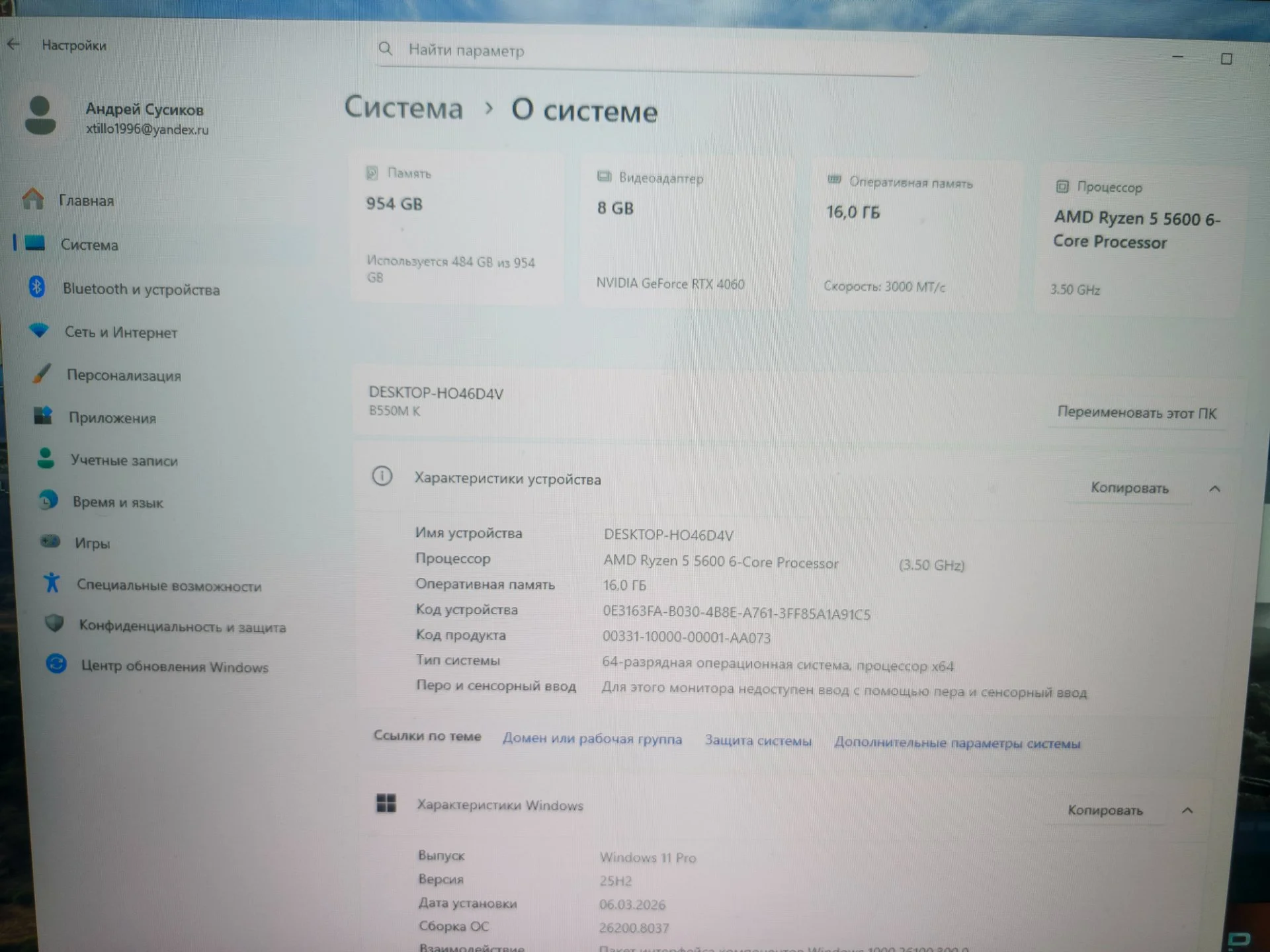Click OS build value 26200.8037
Viewport: 1270px width, 952px height.
(634, 928)
